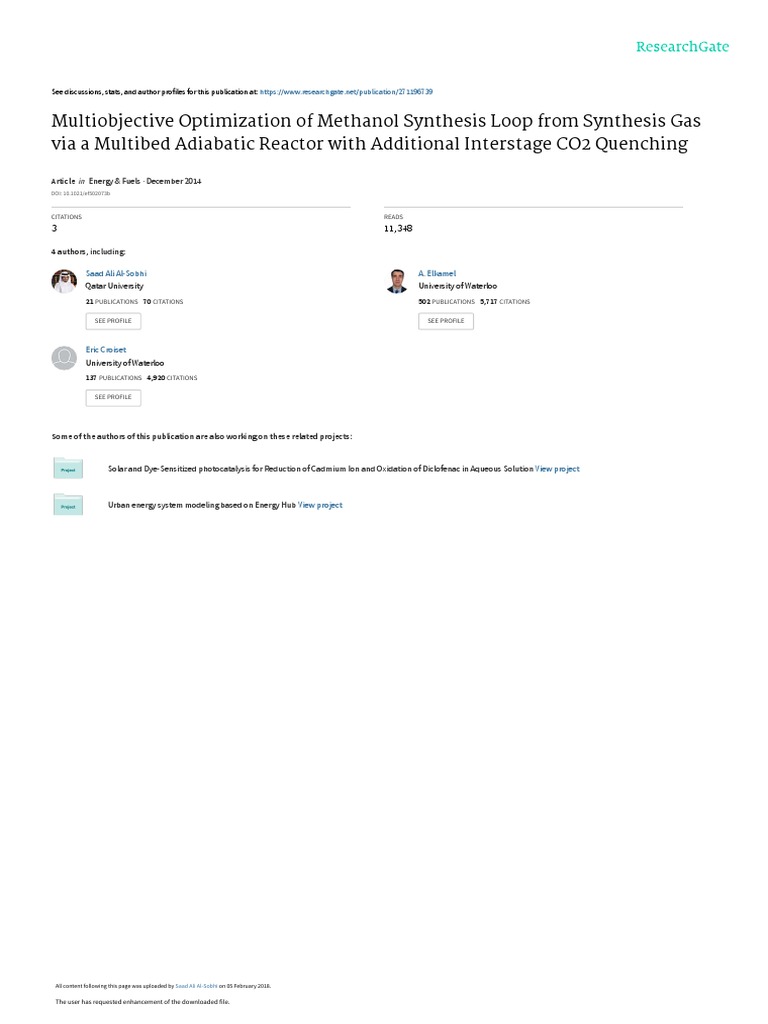Click the Solar photocatalysis project folder icon
The image size is (768, 1024).
68,468
